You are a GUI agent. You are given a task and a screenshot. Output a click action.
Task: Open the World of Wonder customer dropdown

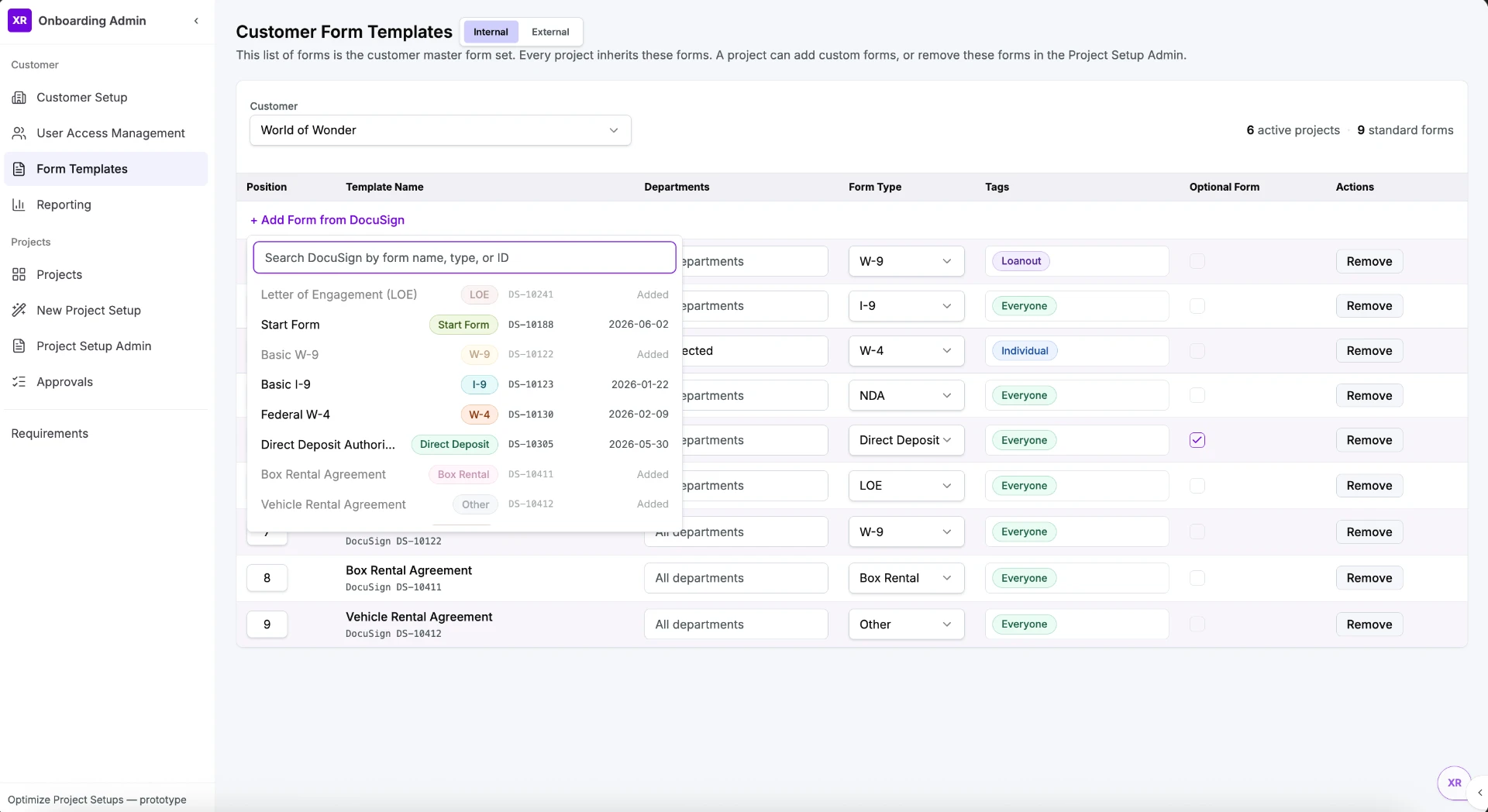(440, 130)
